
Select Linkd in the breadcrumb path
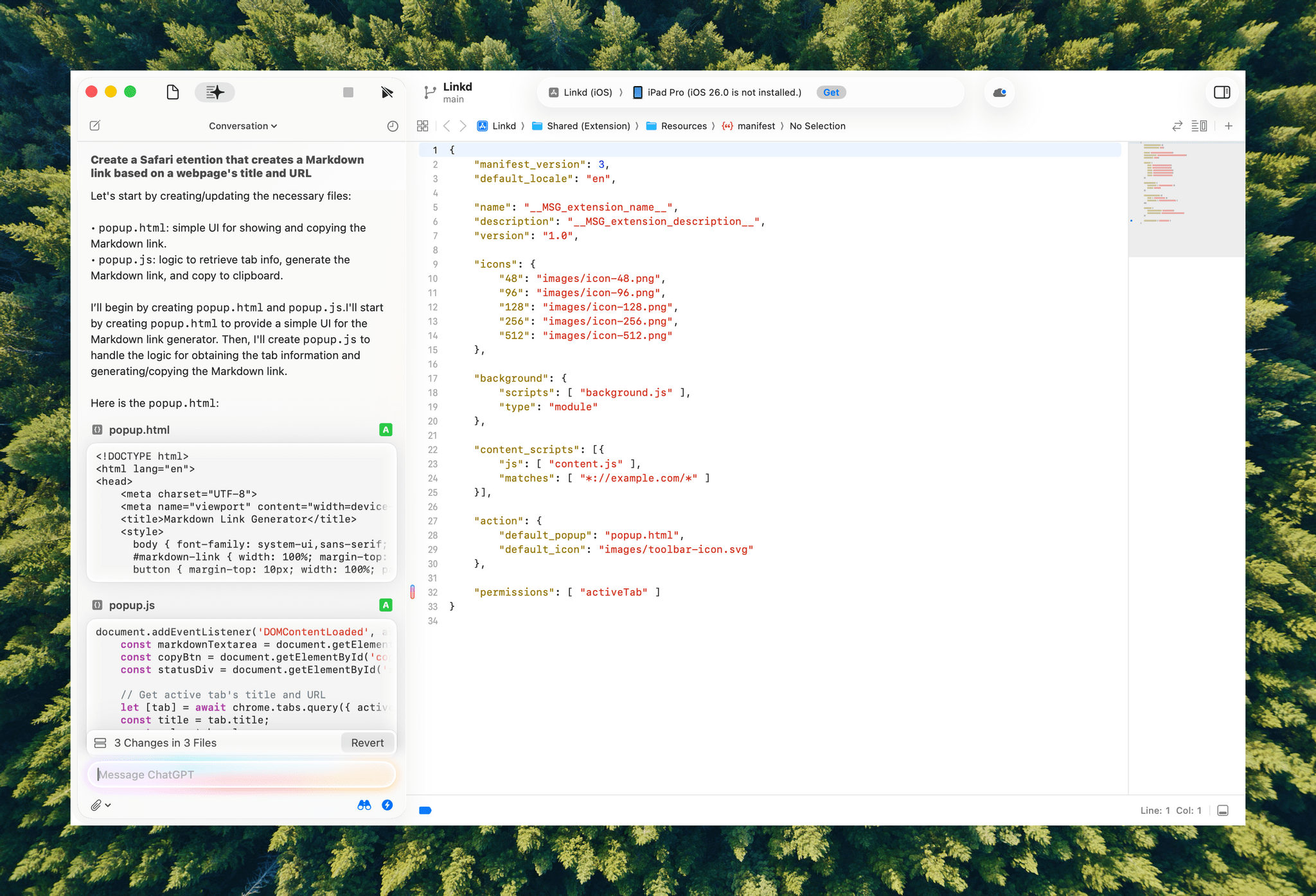[497, 126]
